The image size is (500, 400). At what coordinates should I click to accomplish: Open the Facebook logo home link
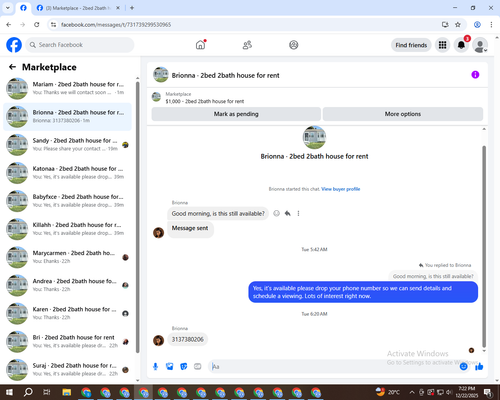coord(14,45)
